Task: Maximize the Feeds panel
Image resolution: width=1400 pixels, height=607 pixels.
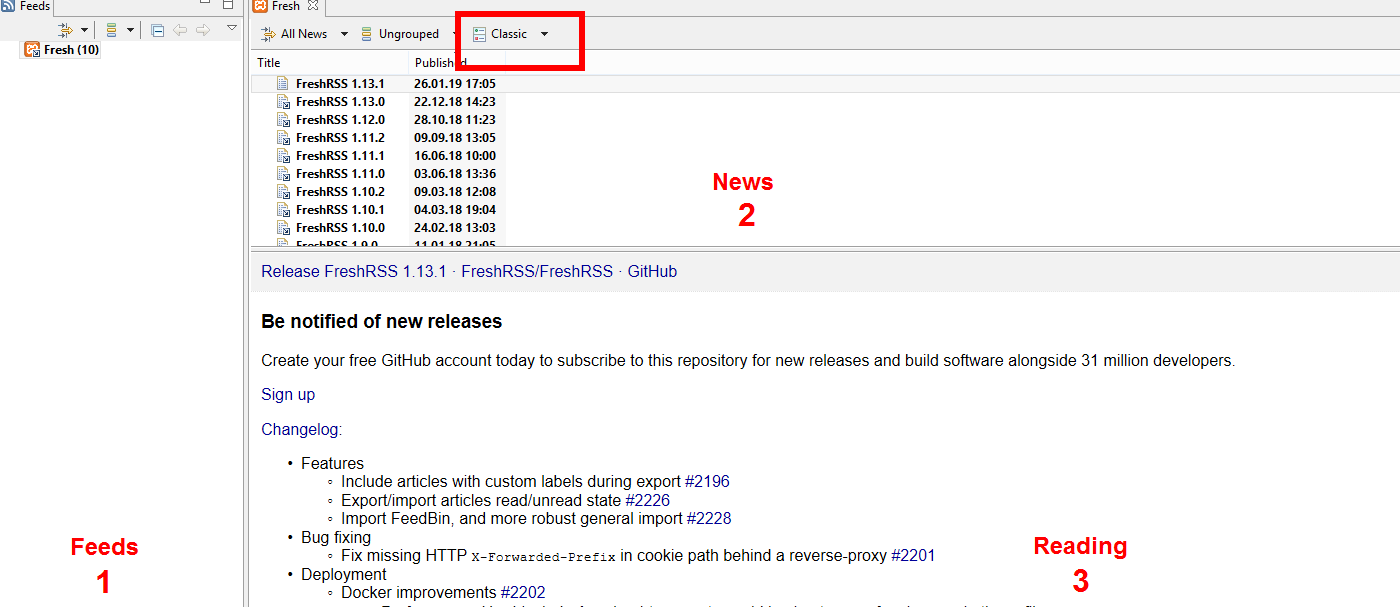Action: (228, 6)
